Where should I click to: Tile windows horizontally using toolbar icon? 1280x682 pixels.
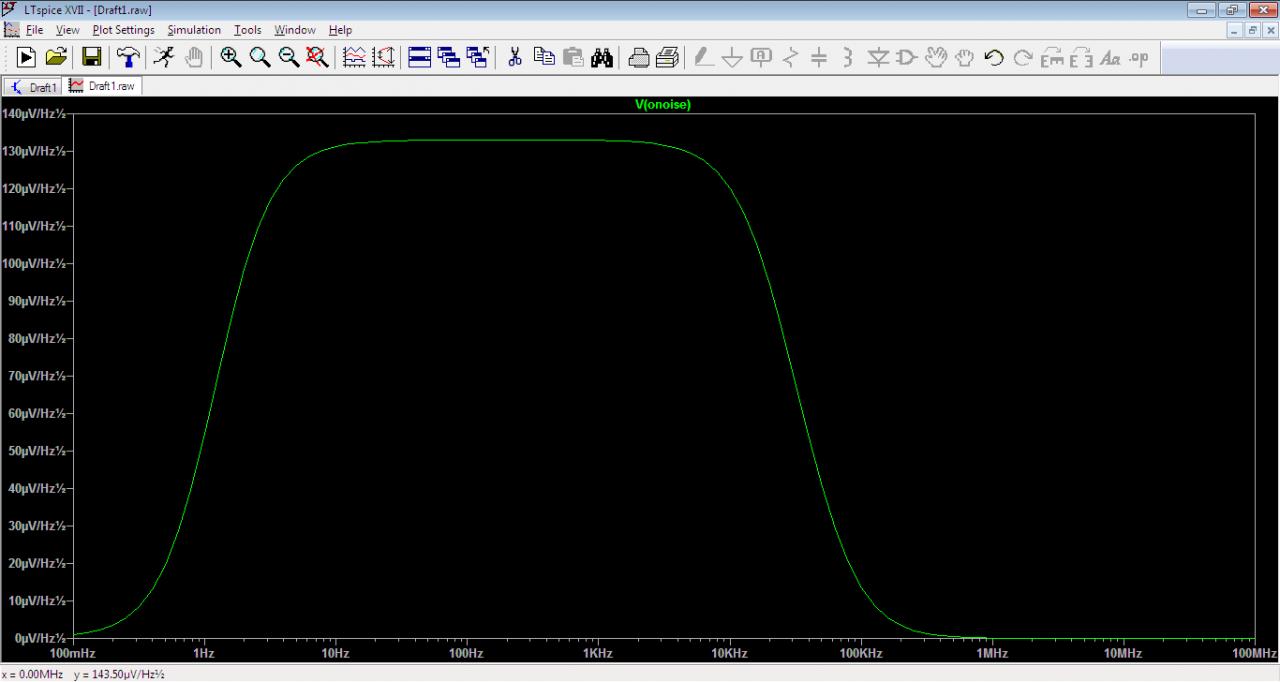[x=420, y=58]
